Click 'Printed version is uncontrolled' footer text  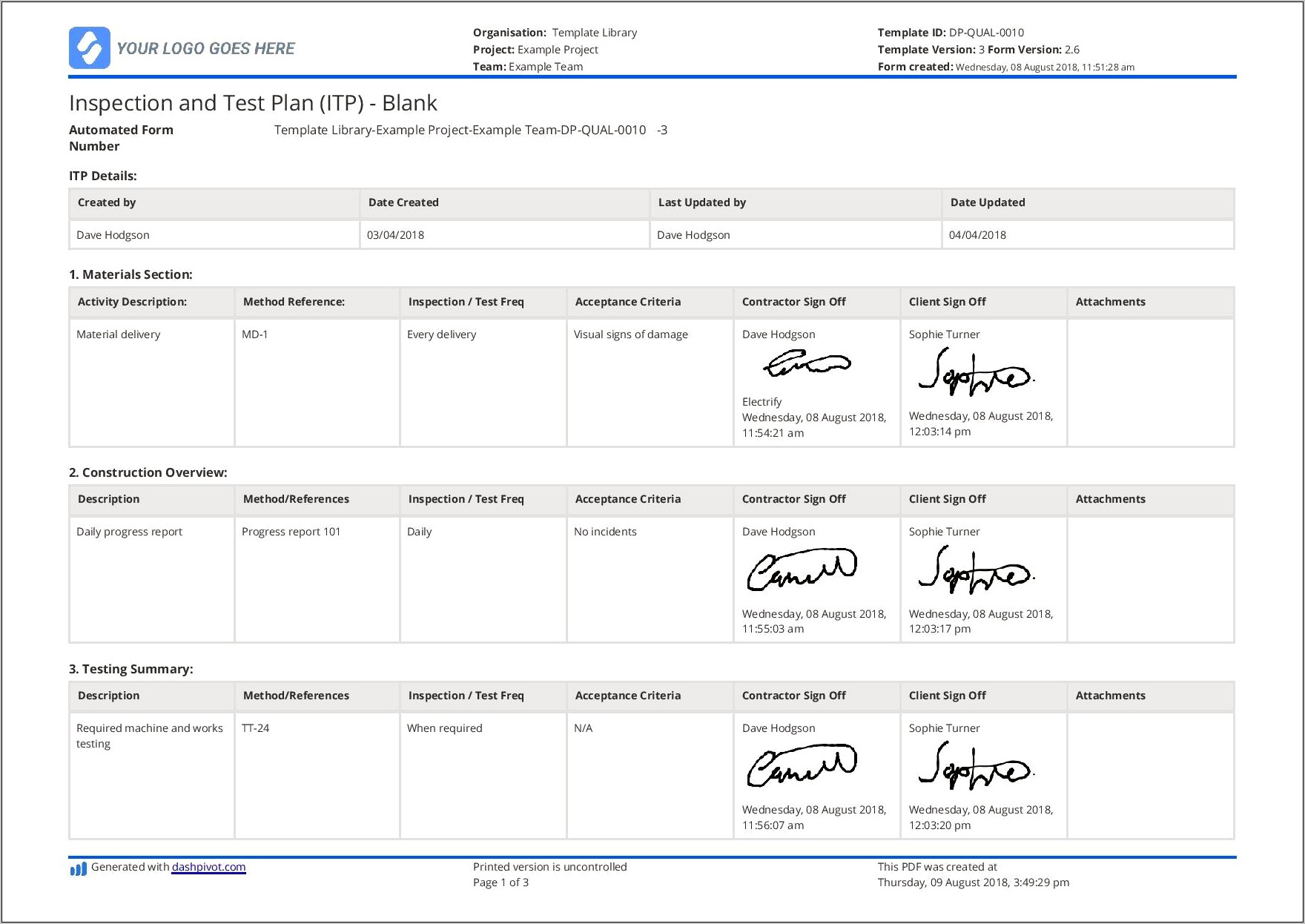(x=549, y=867)
